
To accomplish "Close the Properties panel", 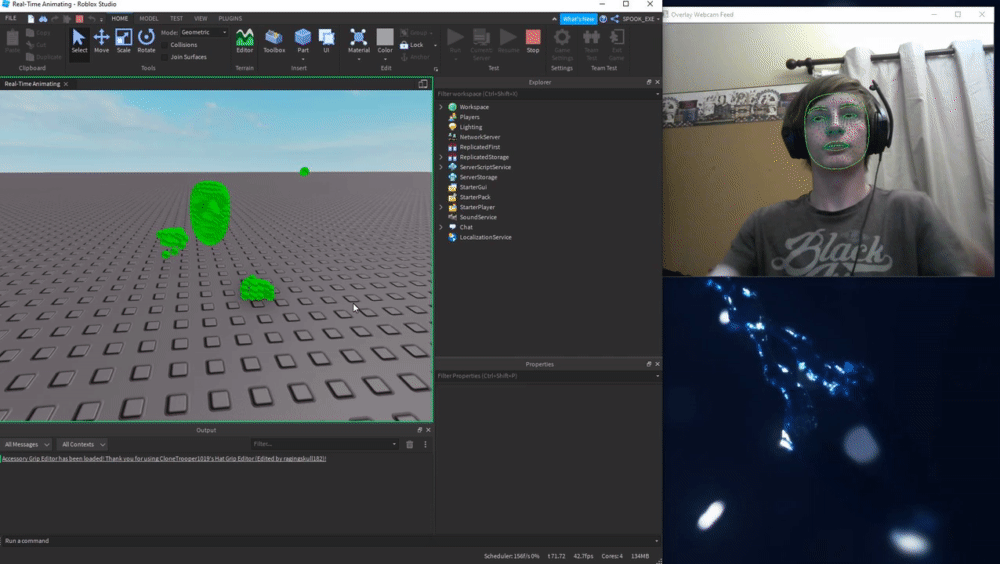I will (658, 364).
